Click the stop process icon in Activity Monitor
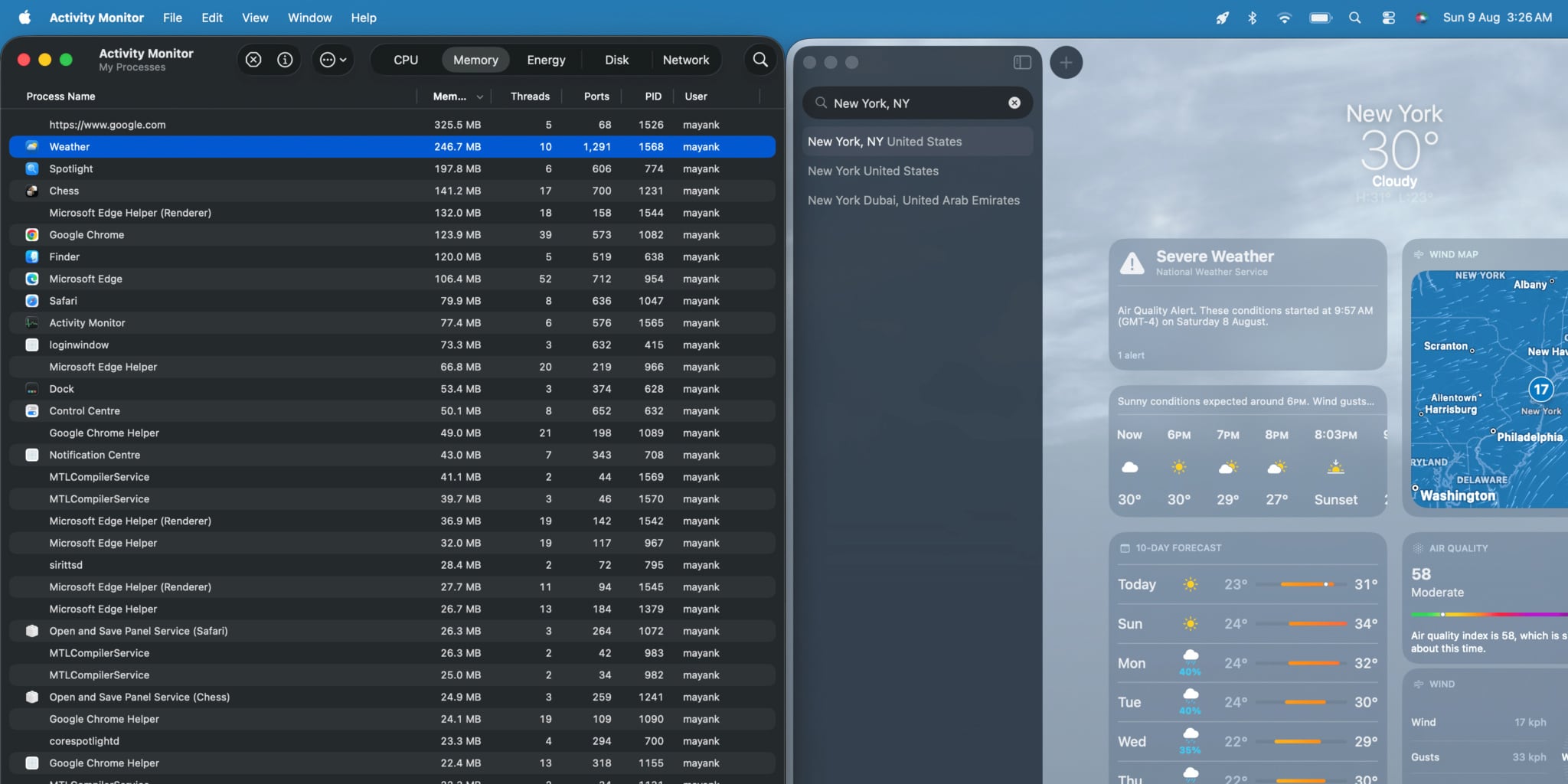 [x=253, y=60]
